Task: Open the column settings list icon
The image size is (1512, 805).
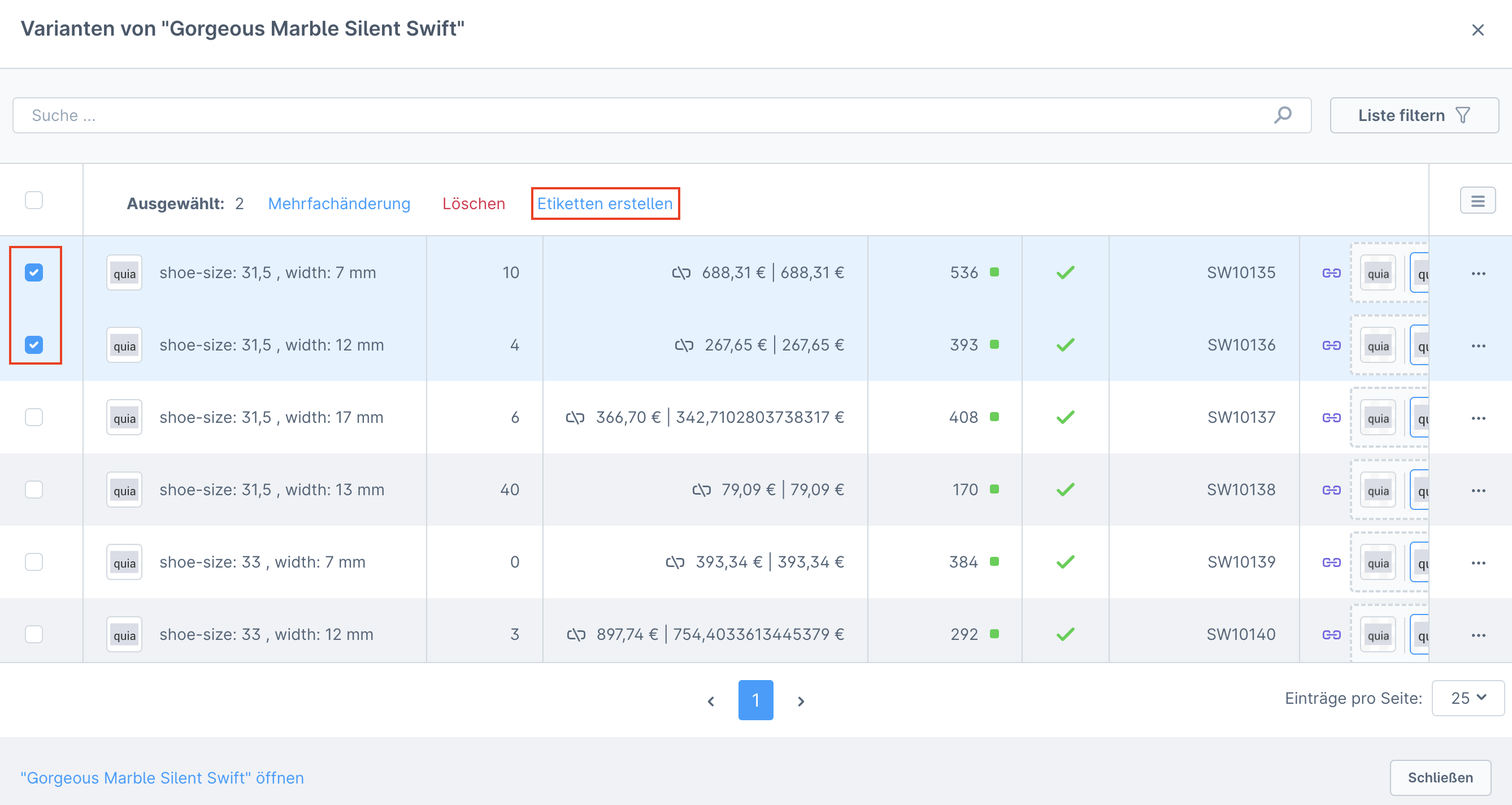Action: pyautogui.click(x=1478, y=201)
